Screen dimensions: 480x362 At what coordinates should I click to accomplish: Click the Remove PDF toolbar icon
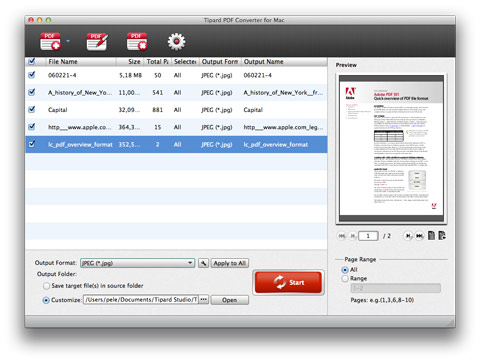137,42
